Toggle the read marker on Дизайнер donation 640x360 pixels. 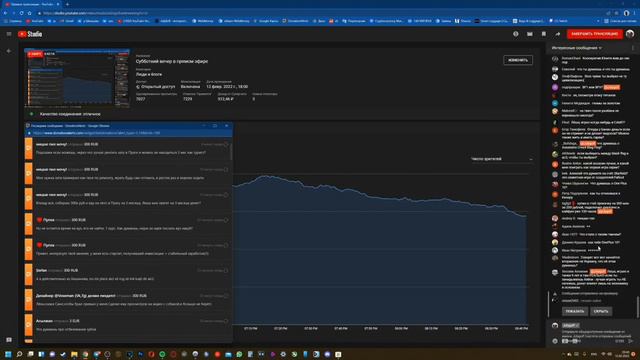tap(226, 296)
